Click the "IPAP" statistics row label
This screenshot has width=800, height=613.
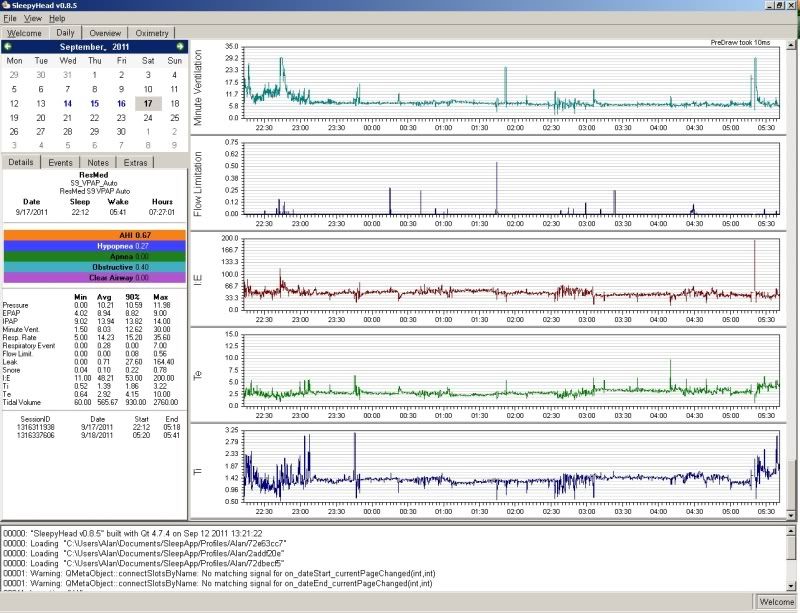point(10,321)
